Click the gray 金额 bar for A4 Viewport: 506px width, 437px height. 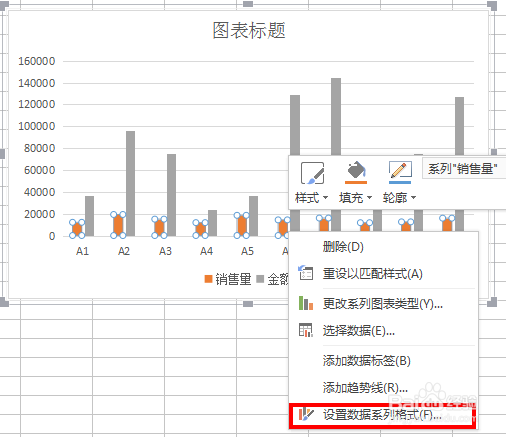(212, 223)
